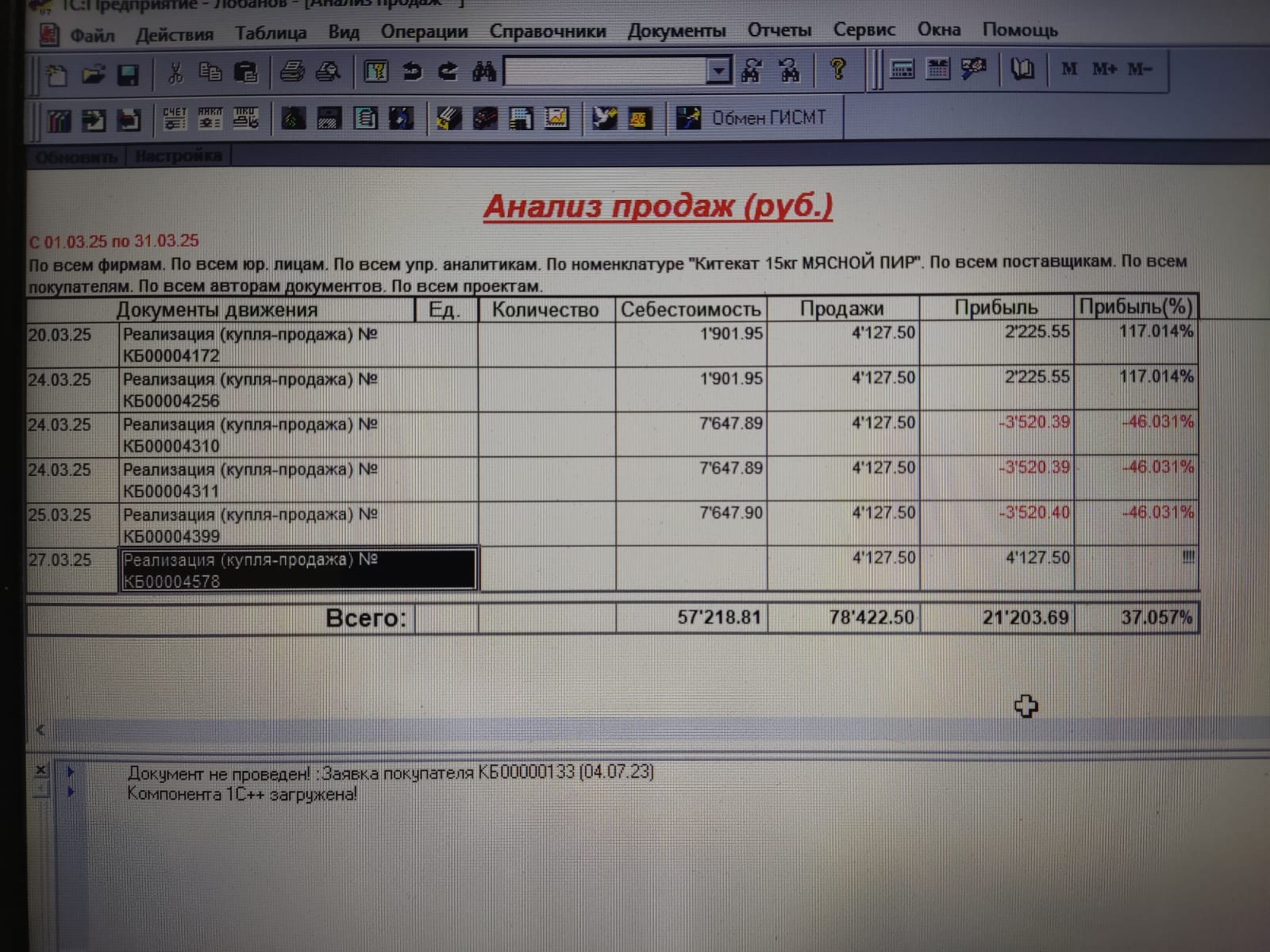Open print preview with magnifier icon

(328, 72)
